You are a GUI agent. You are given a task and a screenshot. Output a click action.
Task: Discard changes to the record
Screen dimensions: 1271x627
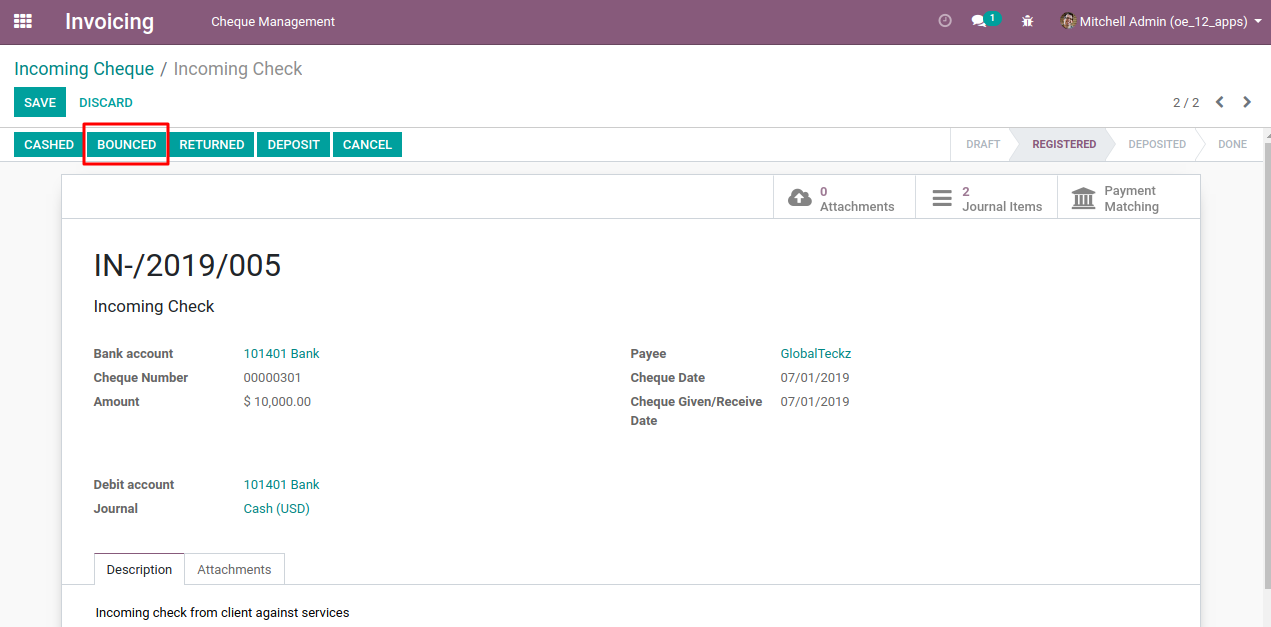pyautogui.click(x=106, y=103)
